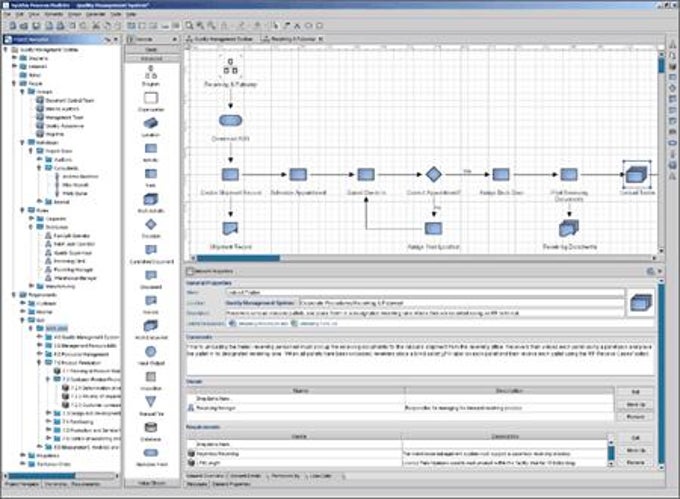Collapse the Quality Management System root node

pos(6,49)
